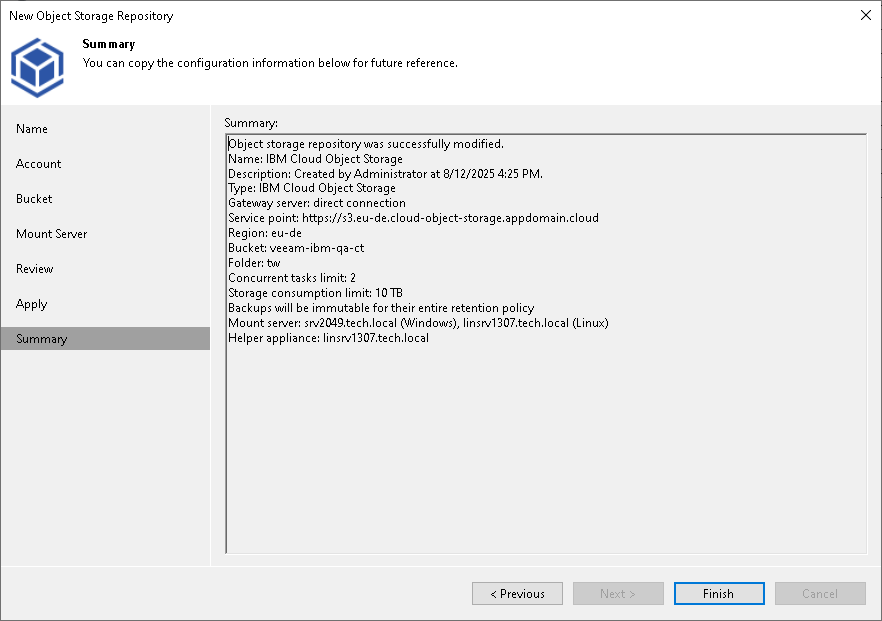Click the disabled Next button
Screen dimensions: 882x621
click(618, 593)
